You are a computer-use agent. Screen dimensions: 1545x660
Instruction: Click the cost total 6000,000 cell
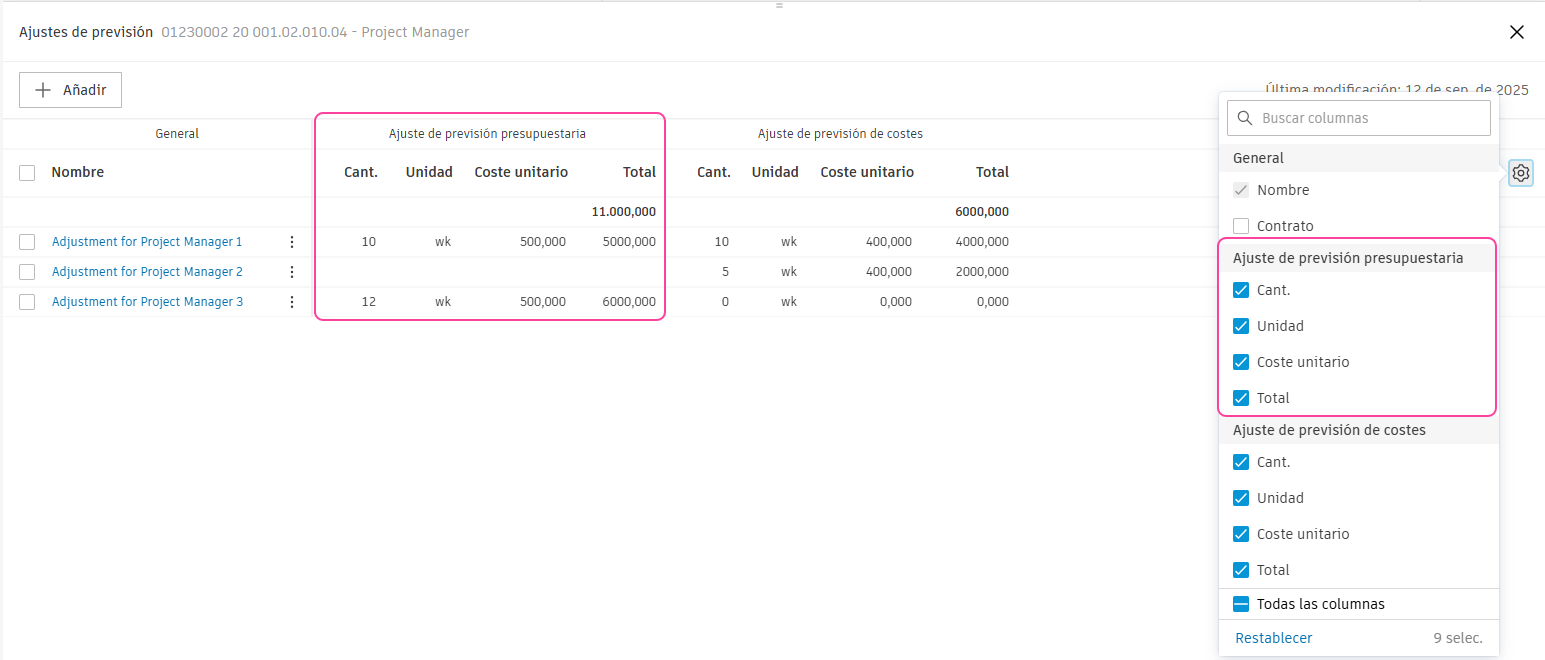(982, 212)
